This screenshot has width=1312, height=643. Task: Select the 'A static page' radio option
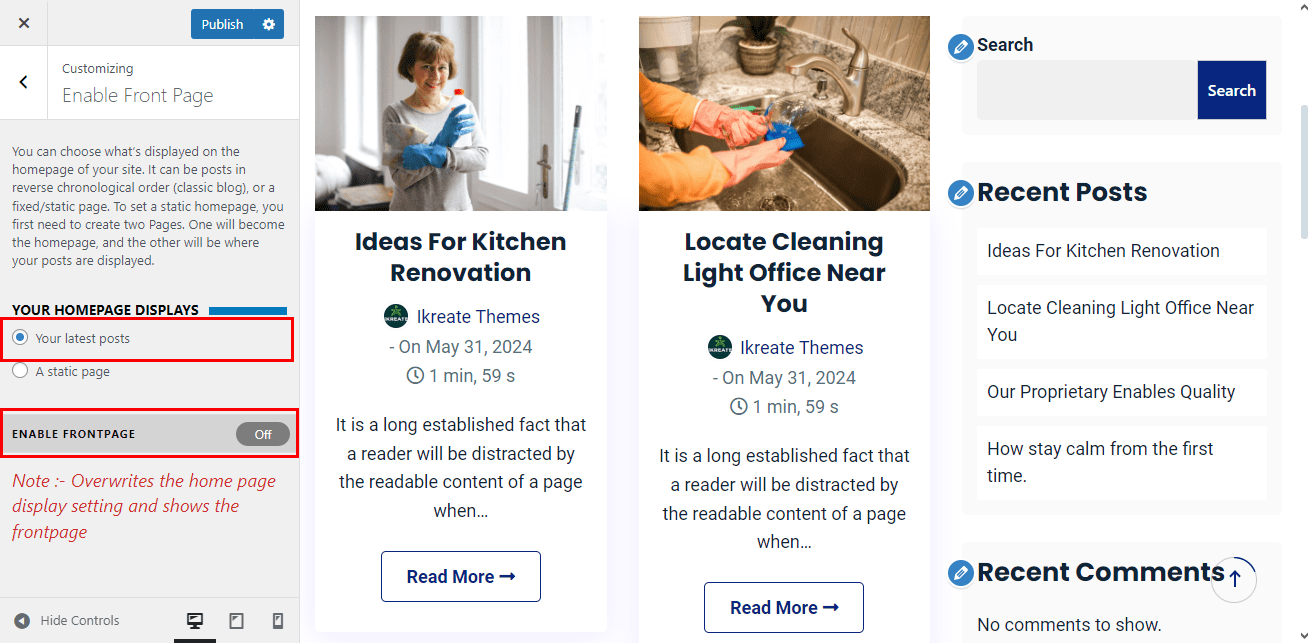[20, 372]
